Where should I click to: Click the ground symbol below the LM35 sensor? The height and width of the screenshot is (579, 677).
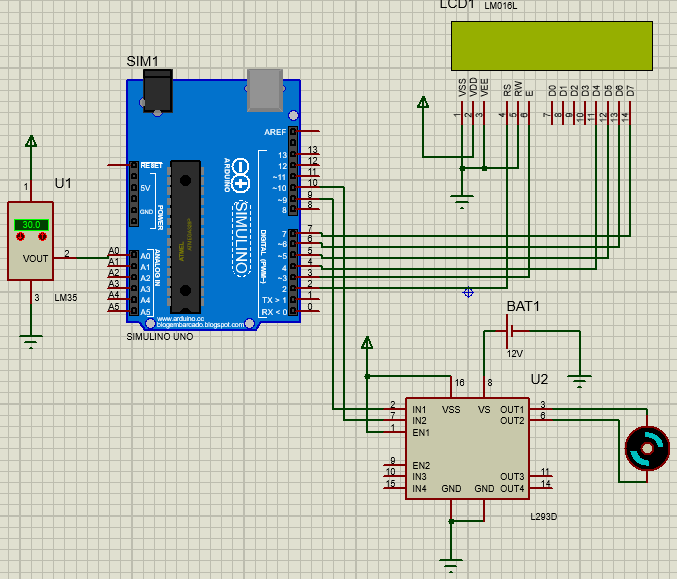coord(31,342)
